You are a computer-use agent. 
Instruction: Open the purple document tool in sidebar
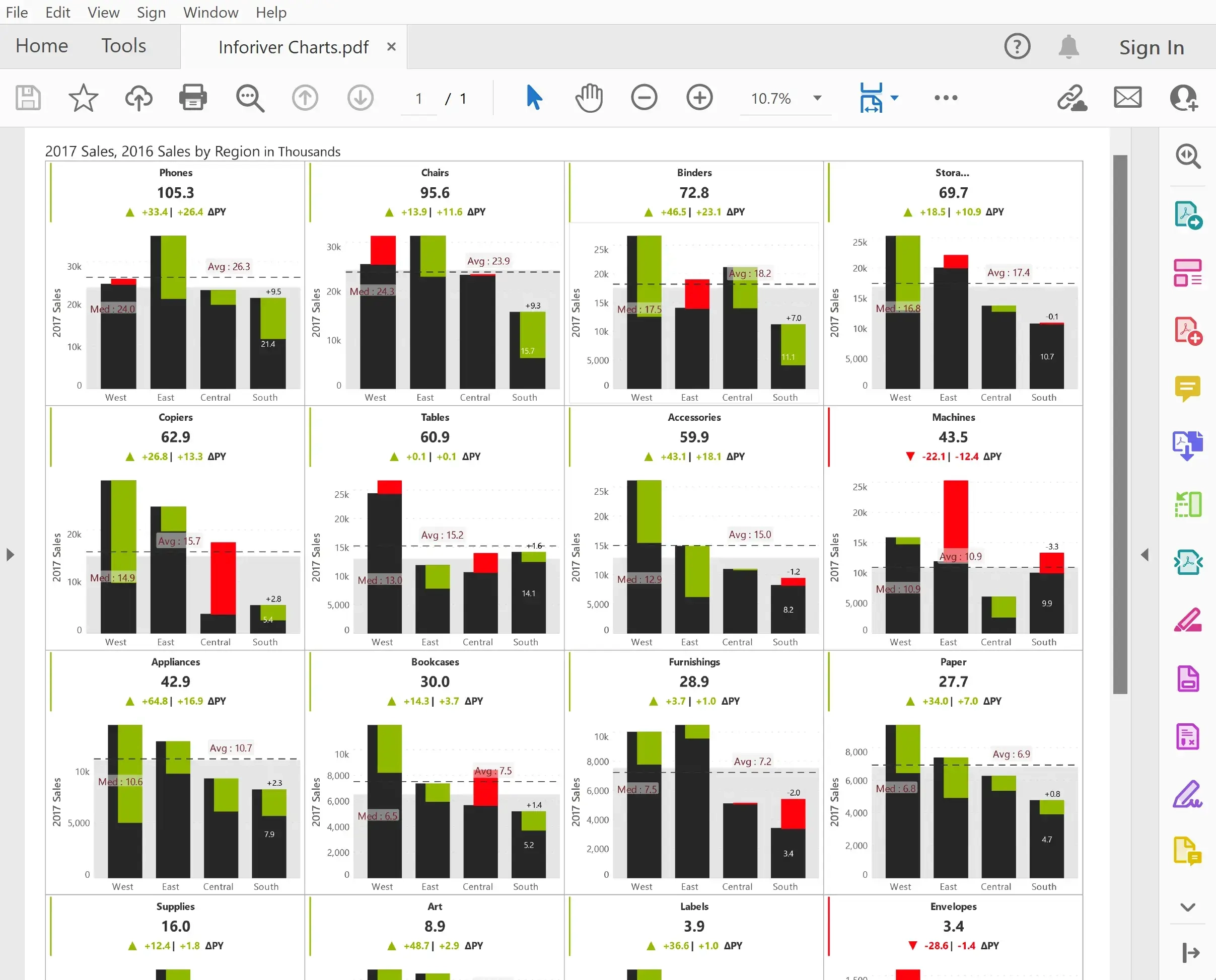[1188, 678]
